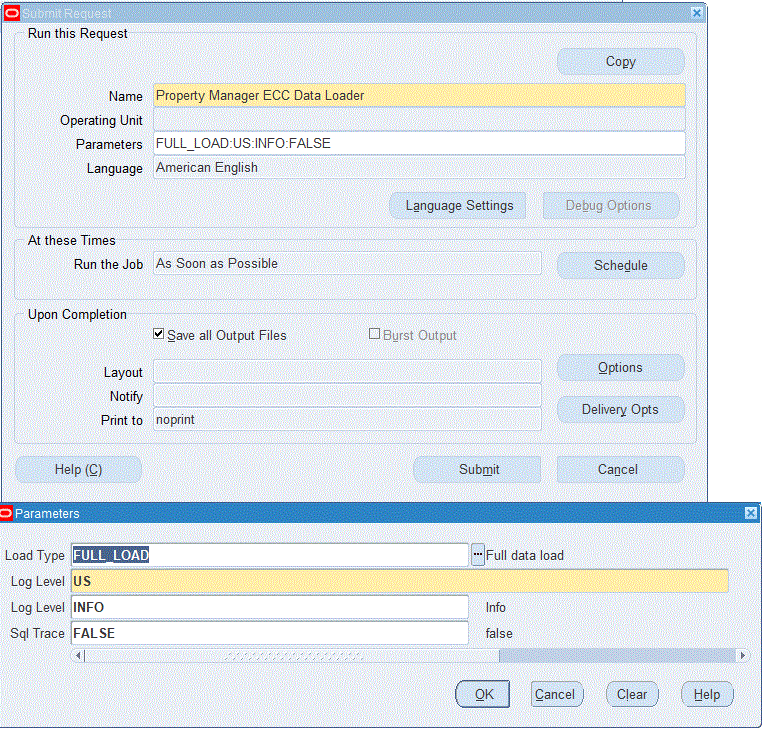
Task: Click the 'Sql Trace' label
Action: click(x=38, y=633)
